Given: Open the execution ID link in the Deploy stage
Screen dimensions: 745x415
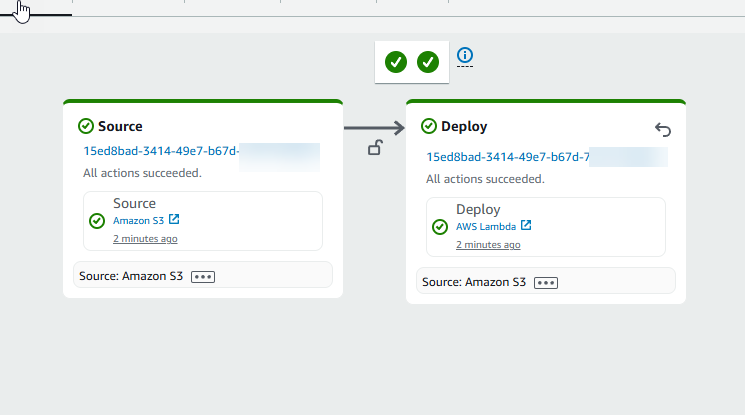Looking at the screenshot, I should pyautogui.click(x=506, y=157).
